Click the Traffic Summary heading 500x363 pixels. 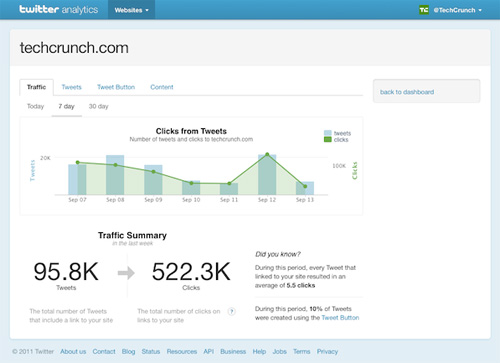(132, 235)
